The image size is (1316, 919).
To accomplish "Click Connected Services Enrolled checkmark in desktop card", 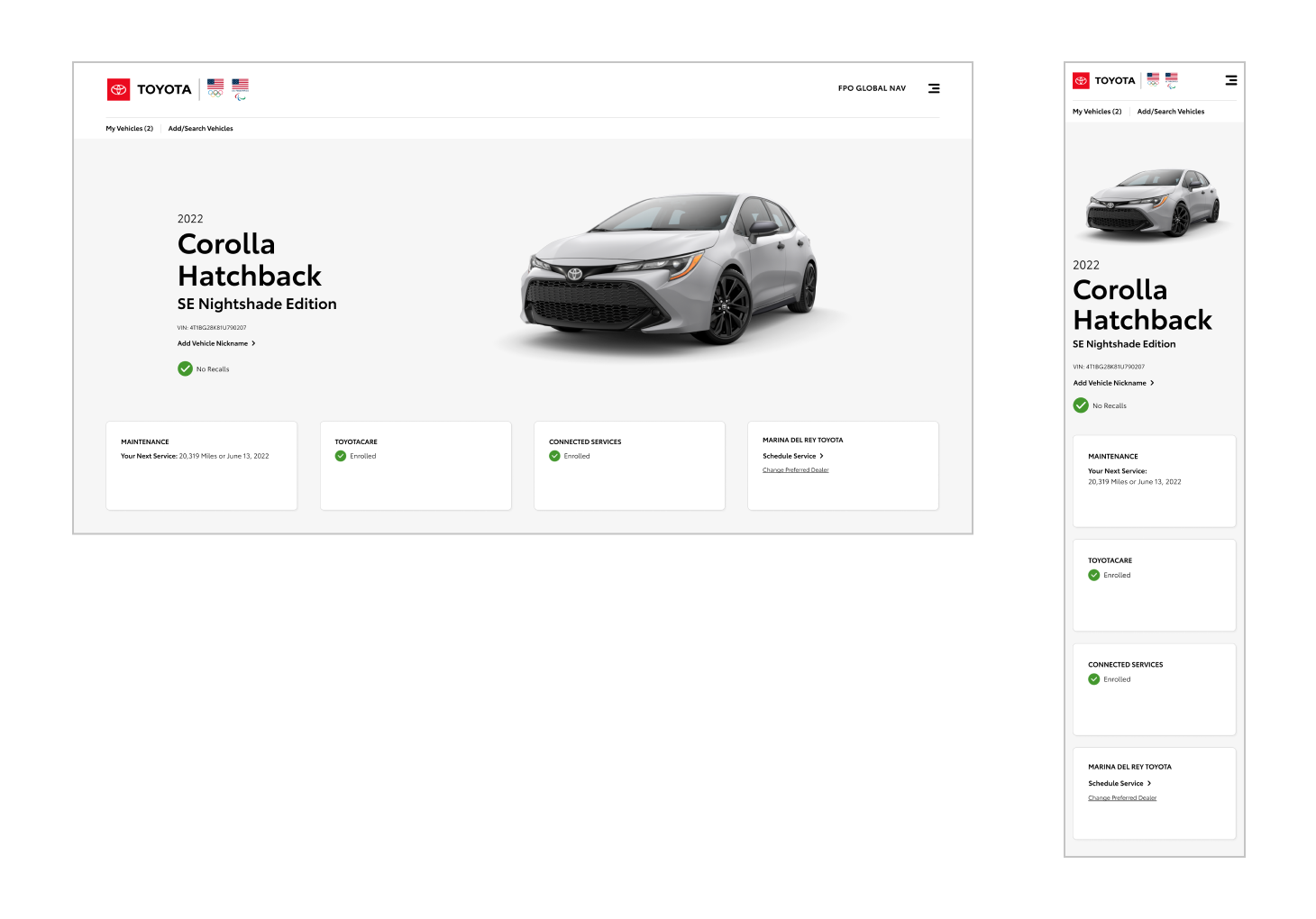I will [x=554, y=456].
